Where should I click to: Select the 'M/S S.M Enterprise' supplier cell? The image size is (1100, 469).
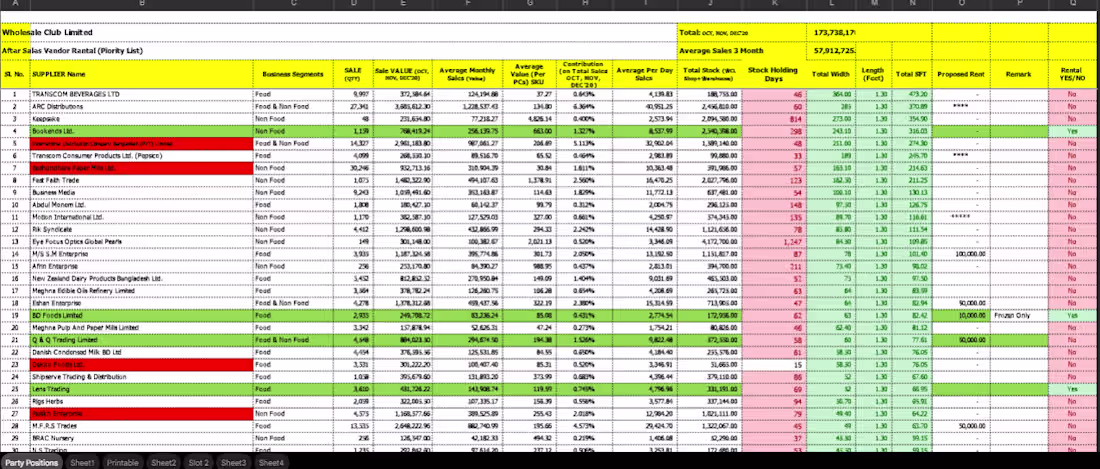pyautogui.click(x=141, y=254)
